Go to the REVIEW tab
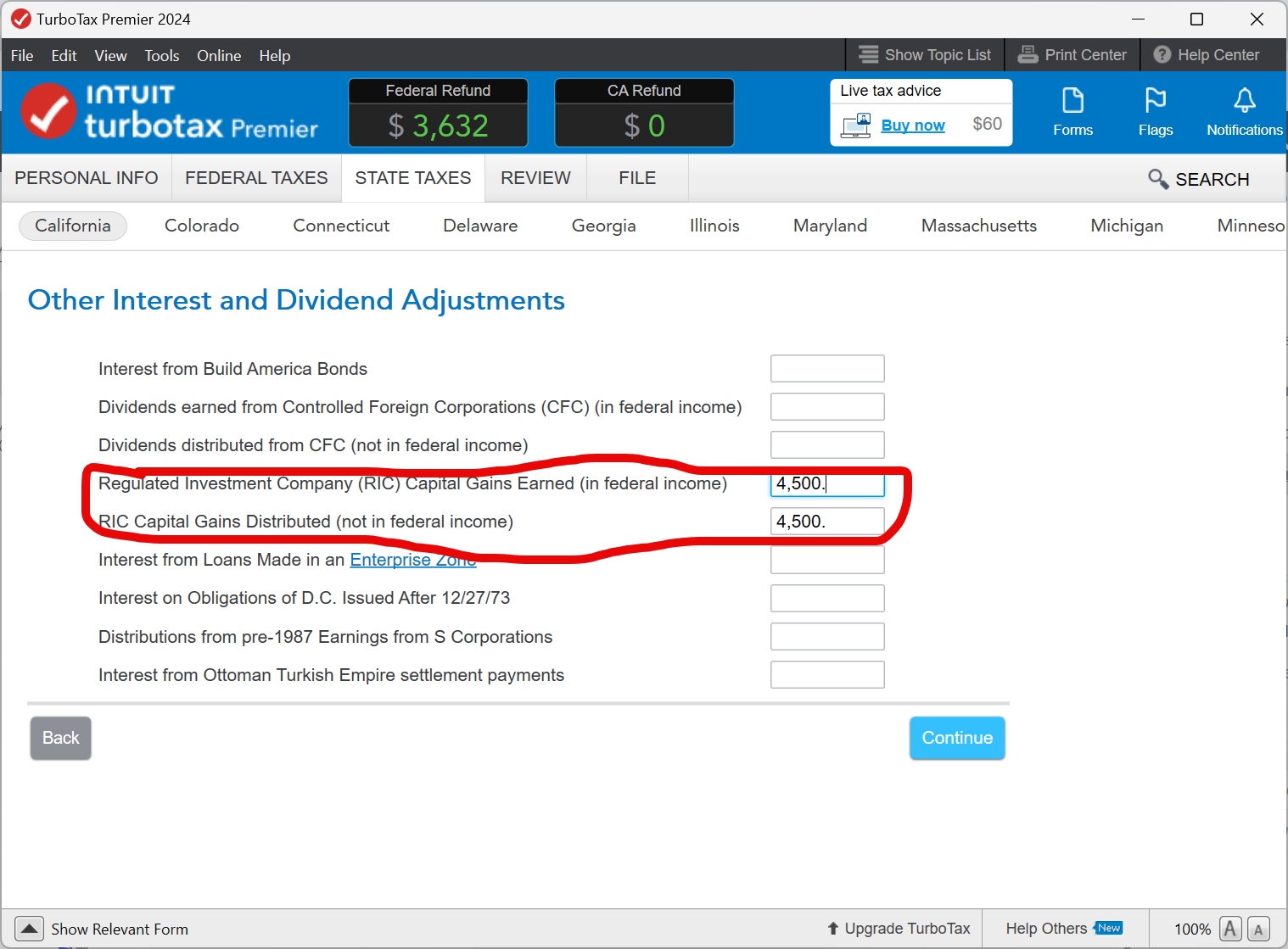This screenshot has width=1288, height=949. [535, 178]
